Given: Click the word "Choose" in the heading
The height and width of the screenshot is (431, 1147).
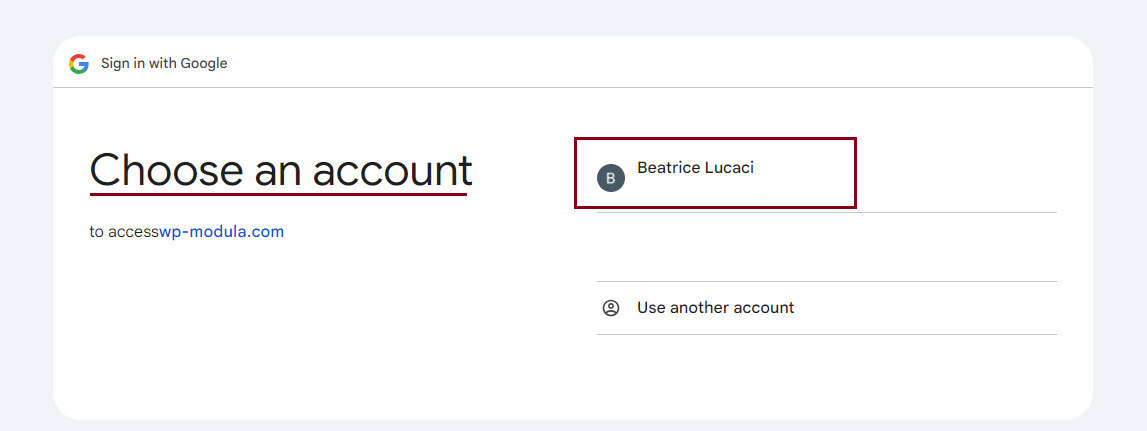Looking at the screenshot, I should [166, 170].
